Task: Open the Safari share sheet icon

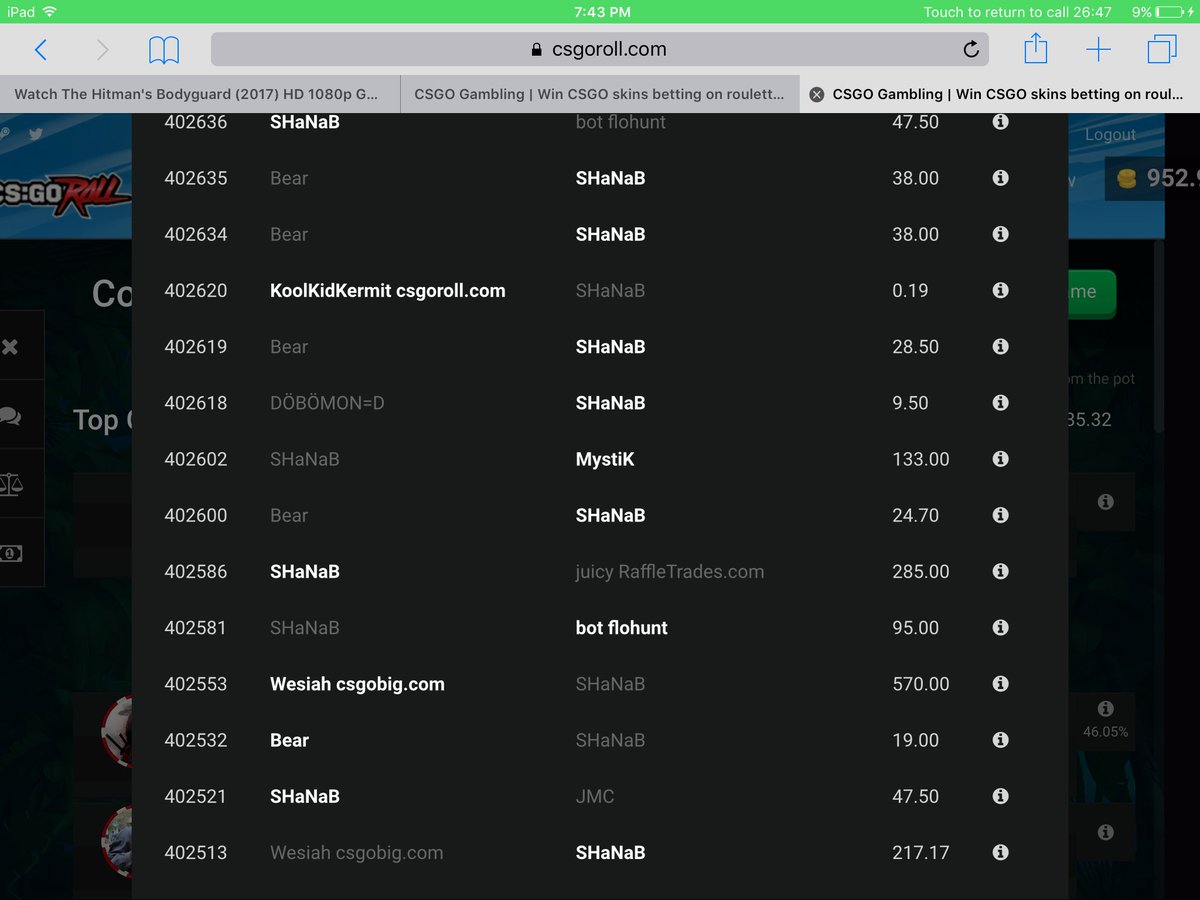Action: pos(1035,48)
